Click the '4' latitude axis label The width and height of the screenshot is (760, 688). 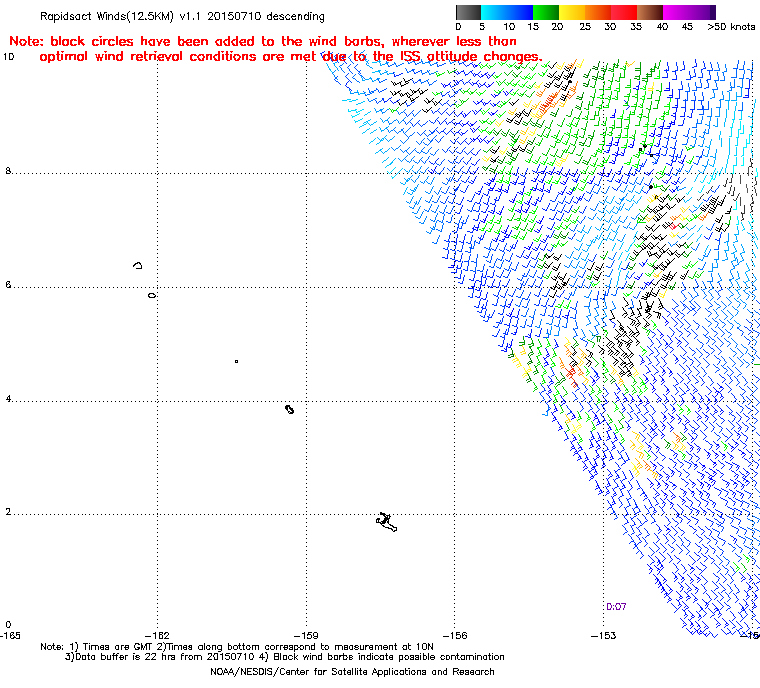click(x=8, y=399)
